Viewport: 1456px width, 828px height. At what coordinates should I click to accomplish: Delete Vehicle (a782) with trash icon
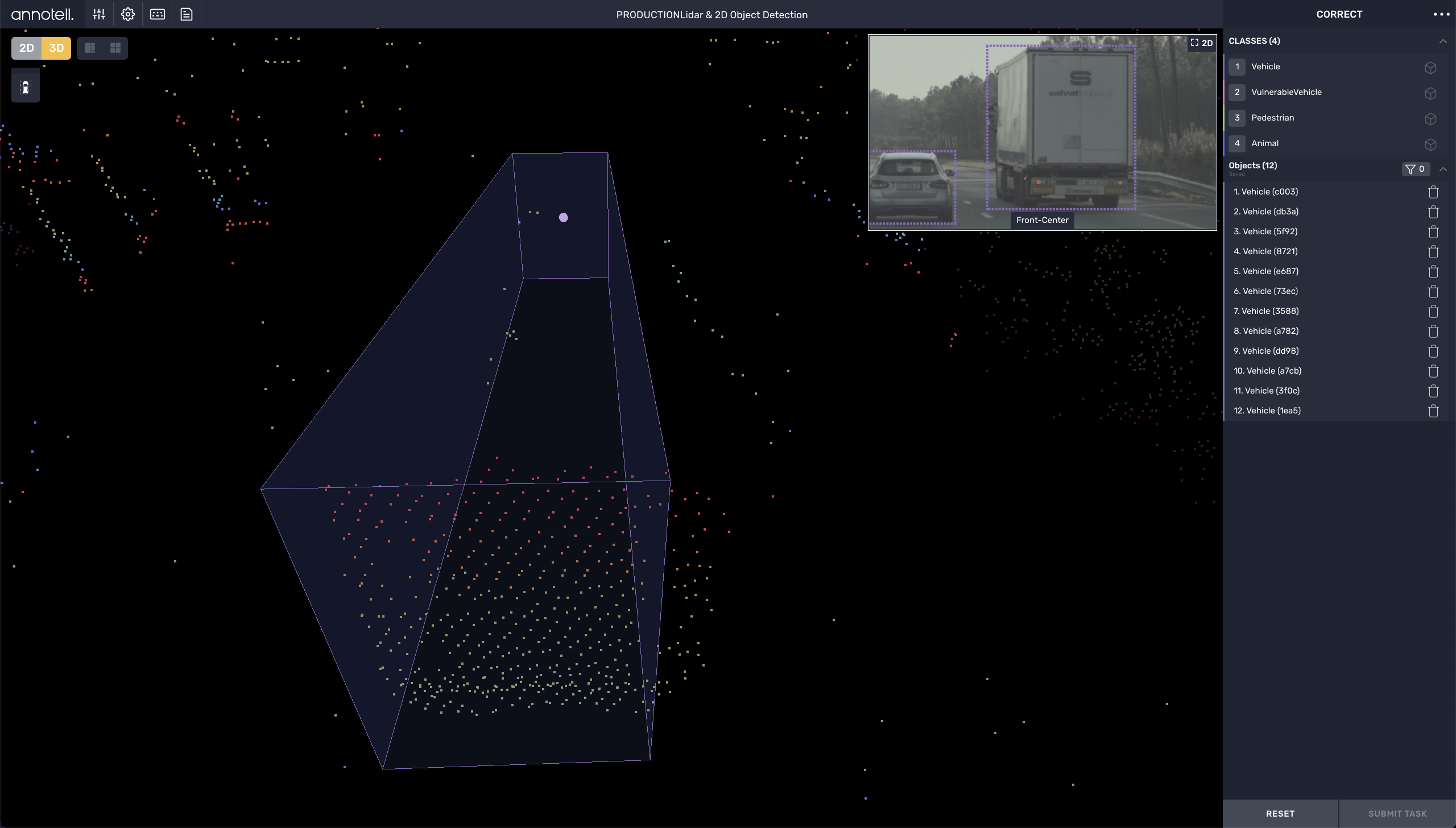coord(1433,331)
